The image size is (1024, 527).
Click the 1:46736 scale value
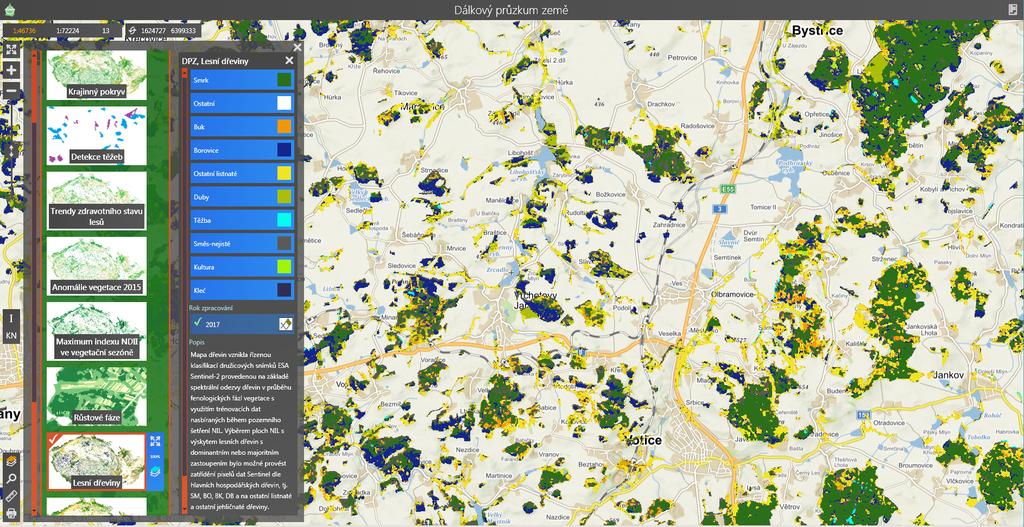click(x=24, y=30)
